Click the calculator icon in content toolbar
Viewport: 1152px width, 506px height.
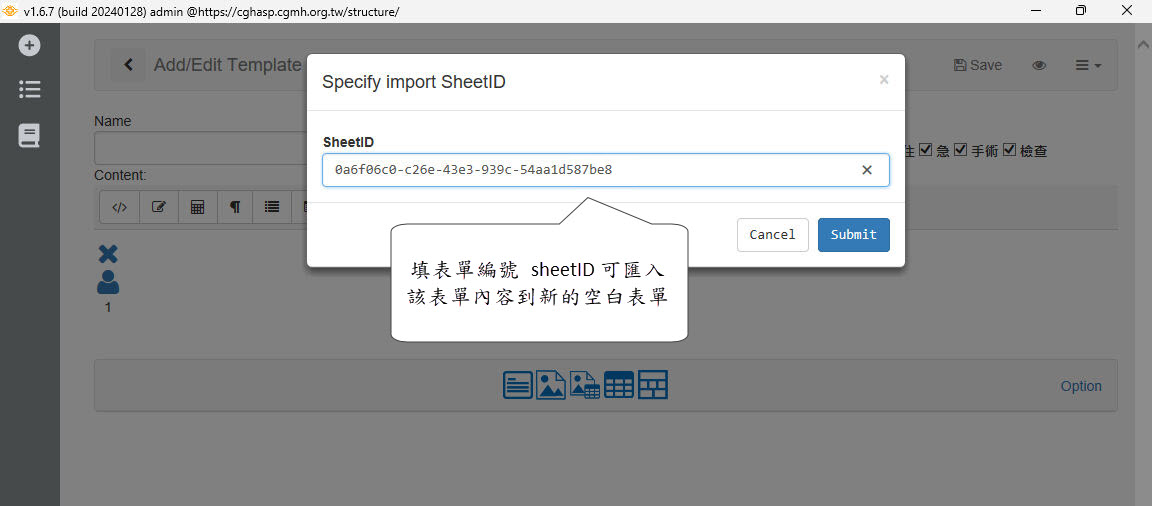point(197,207)
